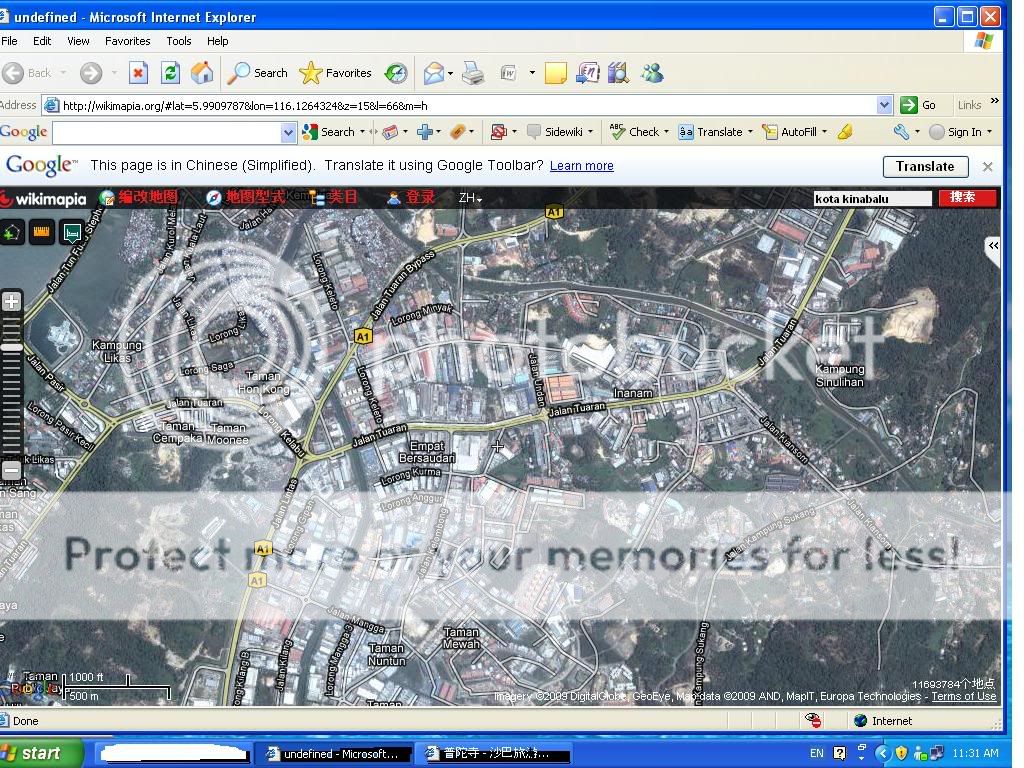Zoom in with the map plus button

click(x=12, y=301)
